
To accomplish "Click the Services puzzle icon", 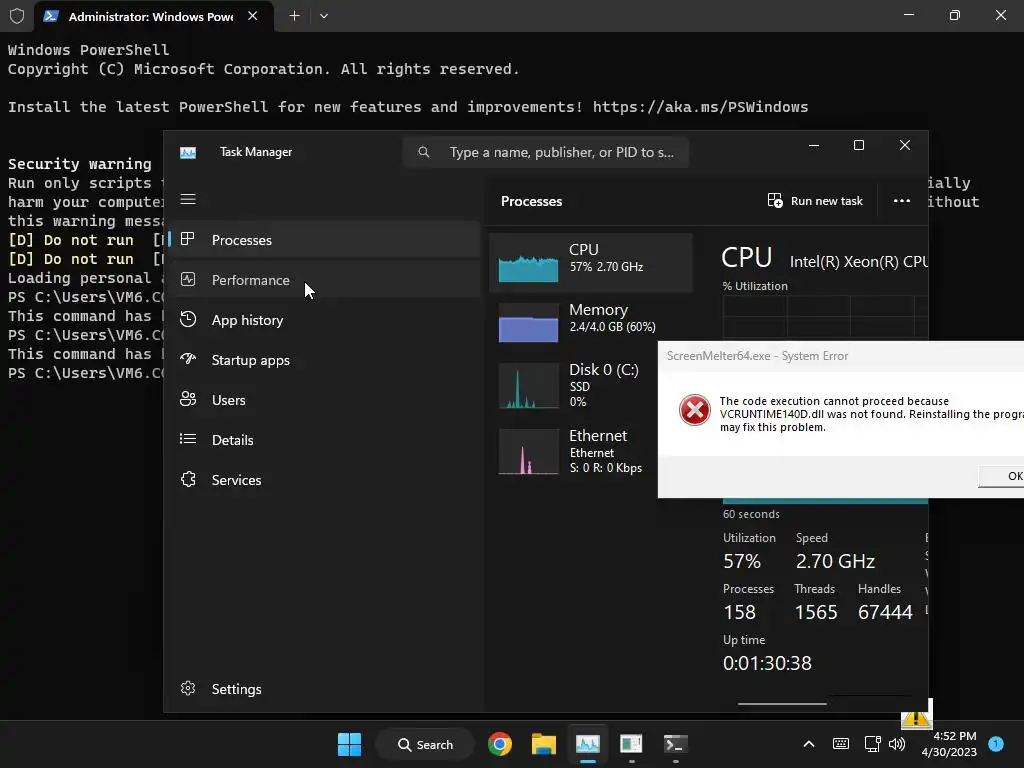I will [x=188, y=479].
